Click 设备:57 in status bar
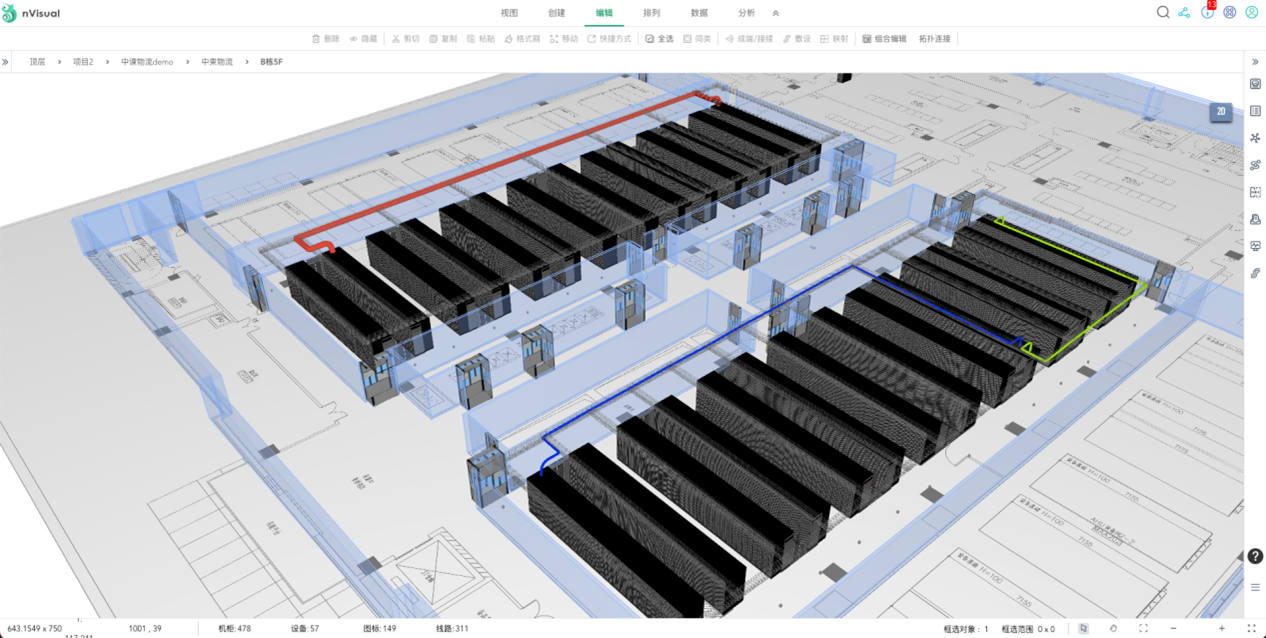 [305, 629]
